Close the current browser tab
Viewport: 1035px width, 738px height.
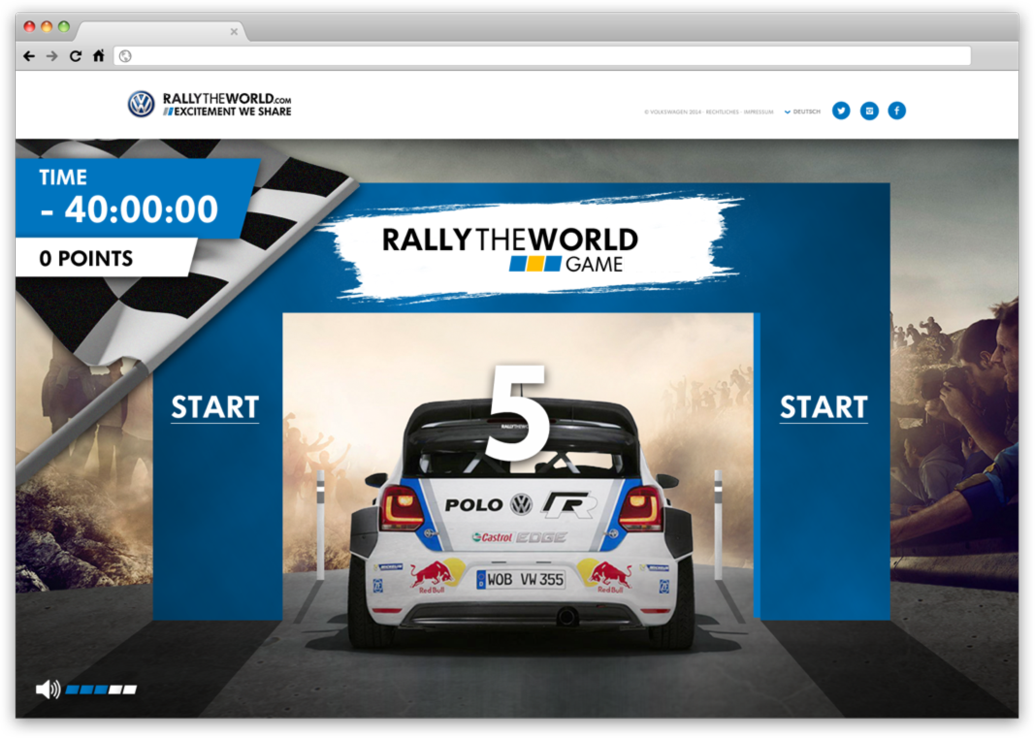[234, 32]
